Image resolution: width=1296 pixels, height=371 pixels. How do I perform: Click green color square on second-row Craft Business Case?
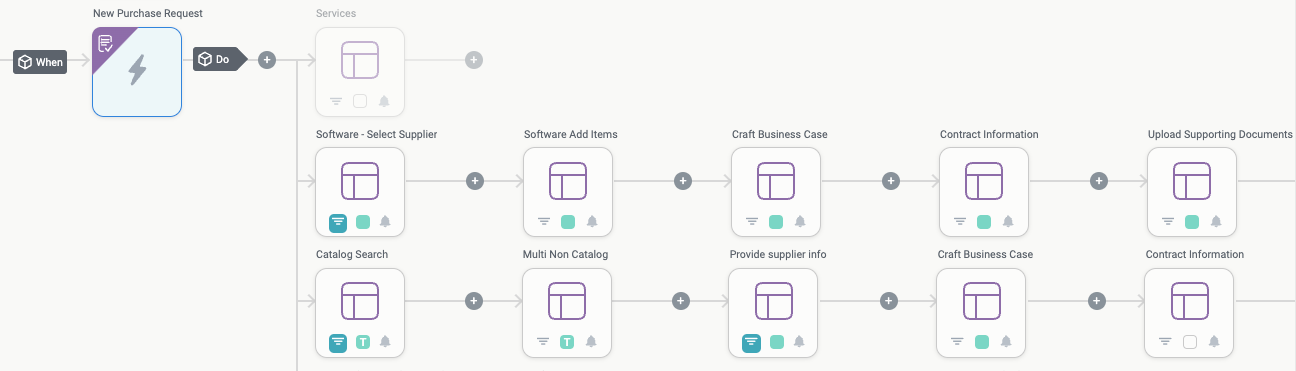[x=982, y=342]
